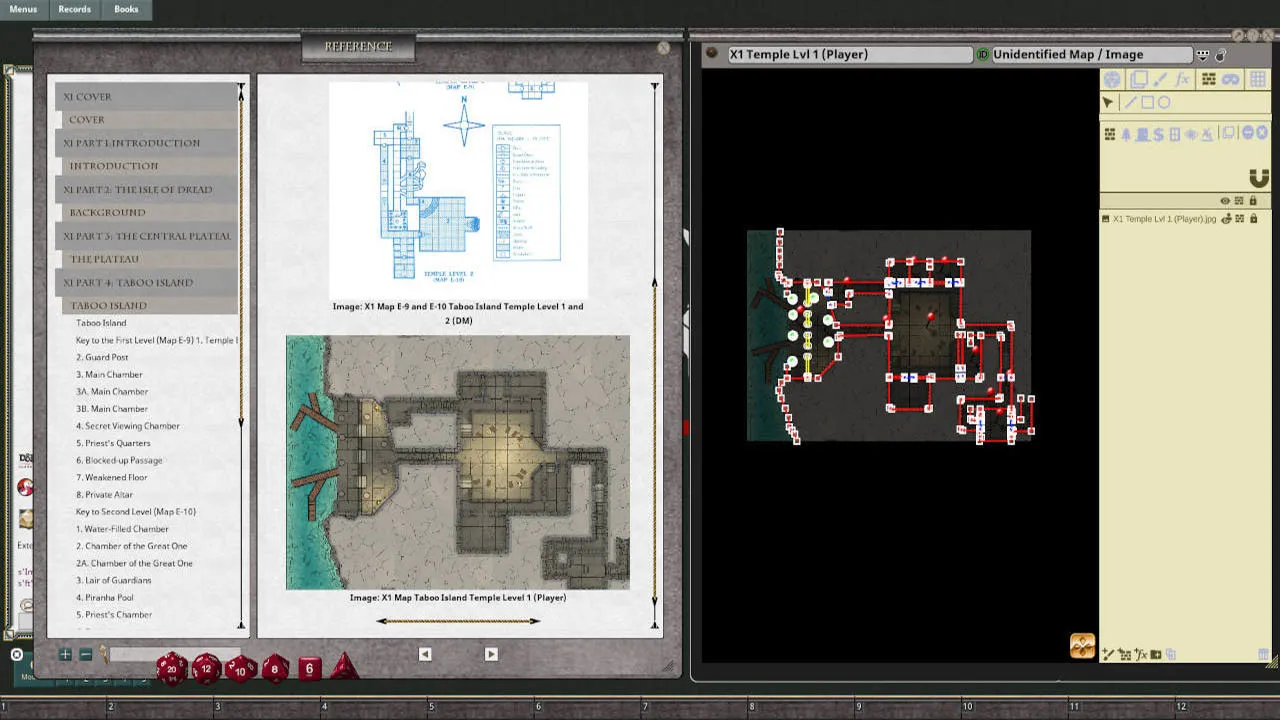The height and width of the screenshot is (720, 1280).
Task: Select the paint brush tool
Action: coord(1160,79)
